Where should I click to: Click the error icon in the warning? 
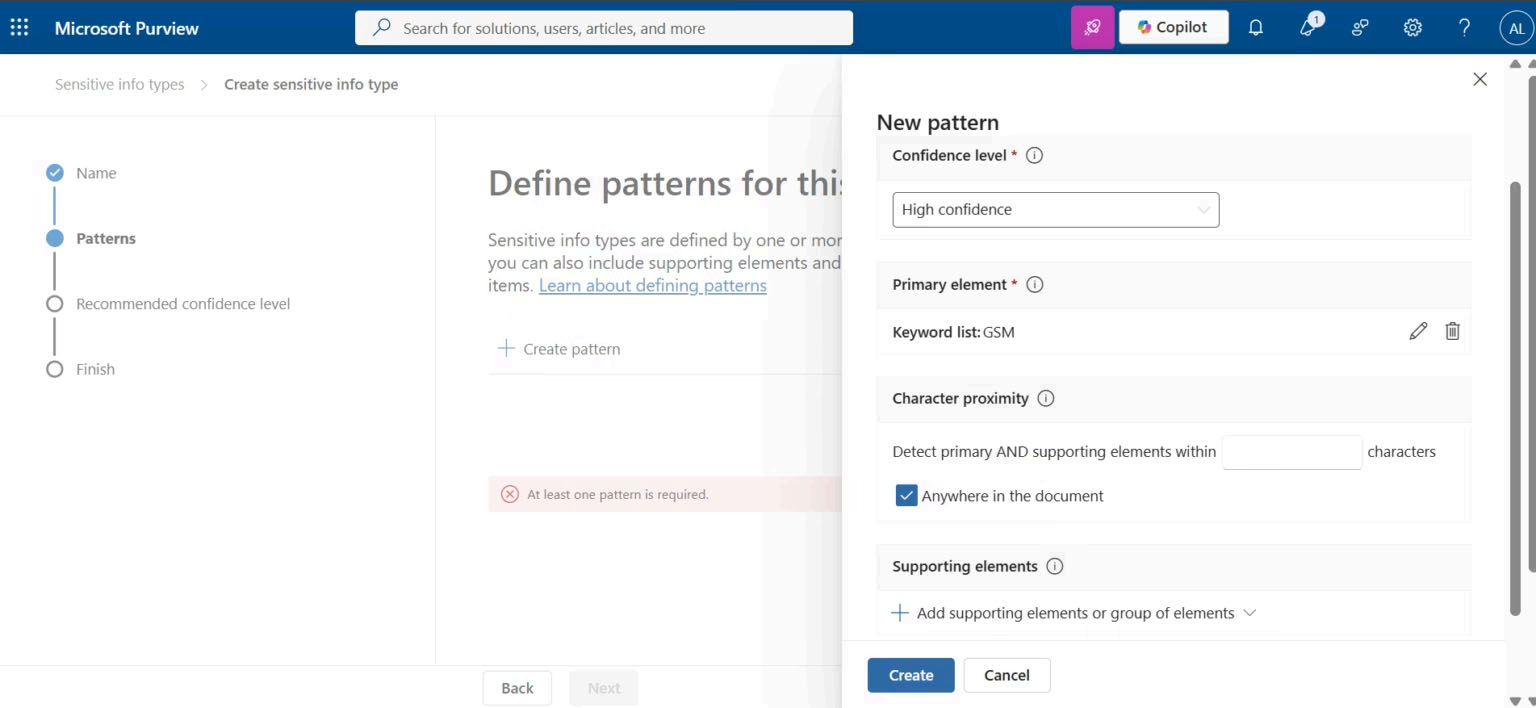click(510, 494)
